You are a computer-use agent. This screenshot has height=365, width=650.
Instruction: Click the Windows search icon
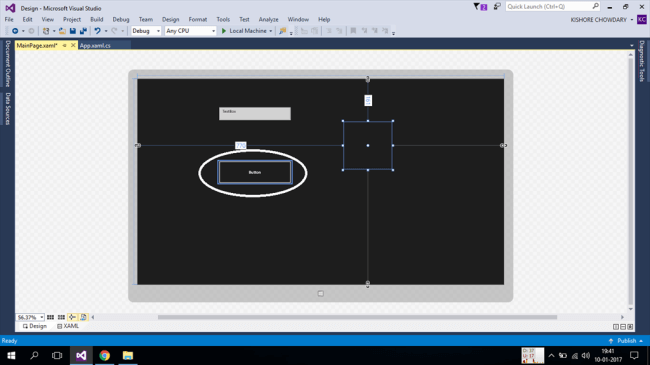[x=34, y=355]
